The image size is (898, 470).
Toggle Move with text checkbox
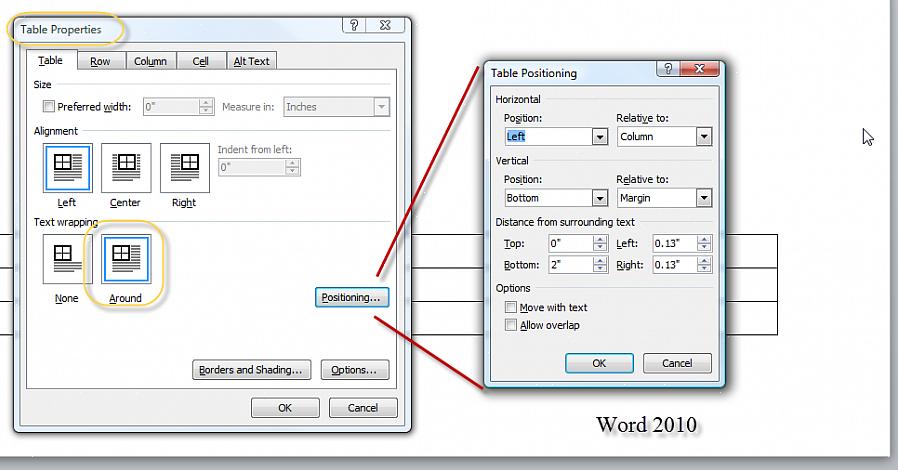(x=511, y=307)
